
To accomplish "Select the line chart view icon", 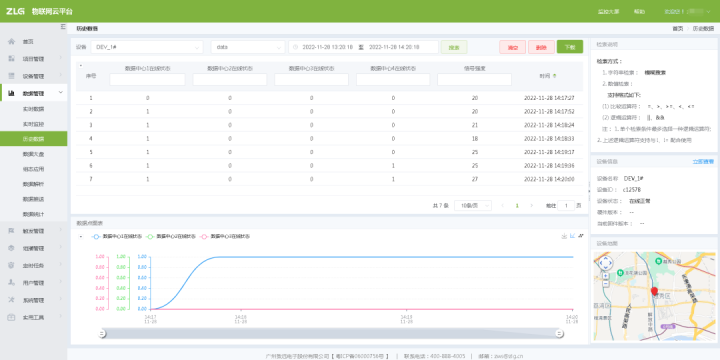I will 572,236.
